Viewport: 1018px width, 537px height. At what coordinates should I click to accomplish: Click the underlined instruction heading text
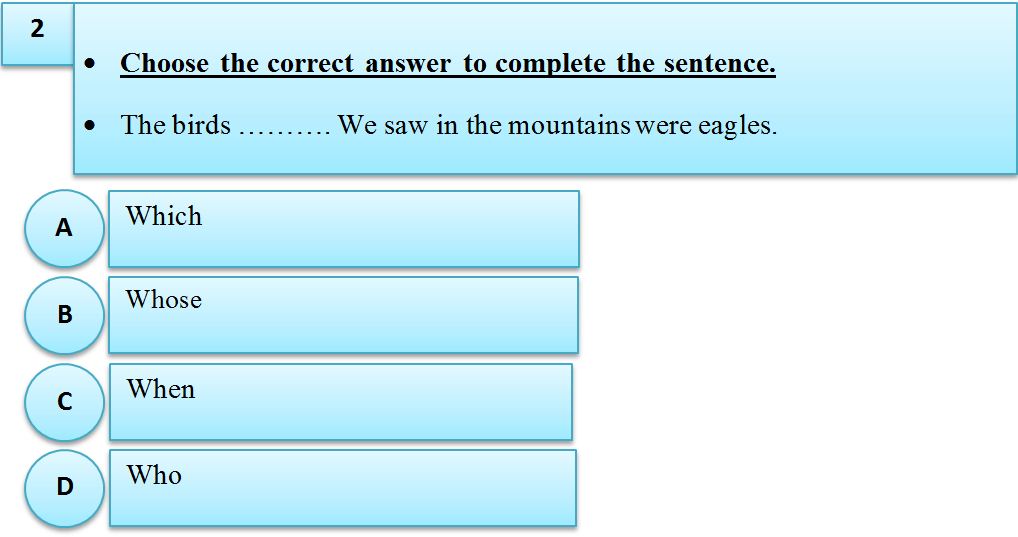pyautogui.click(x=448, y=63)
